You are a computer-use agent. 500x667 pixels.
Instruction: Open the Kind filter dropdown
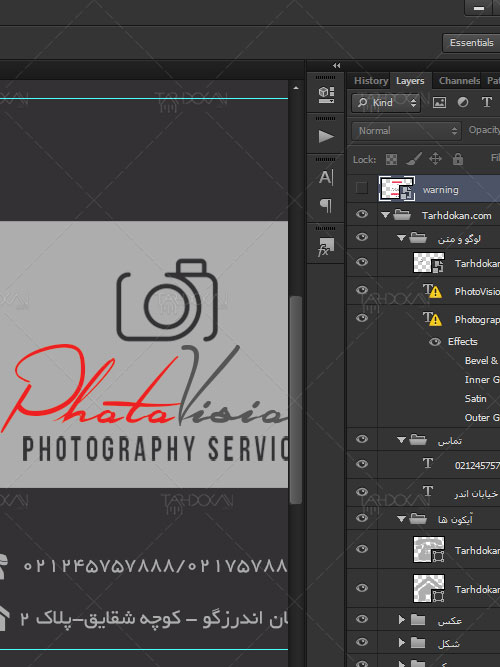click(x=386, y=103)
